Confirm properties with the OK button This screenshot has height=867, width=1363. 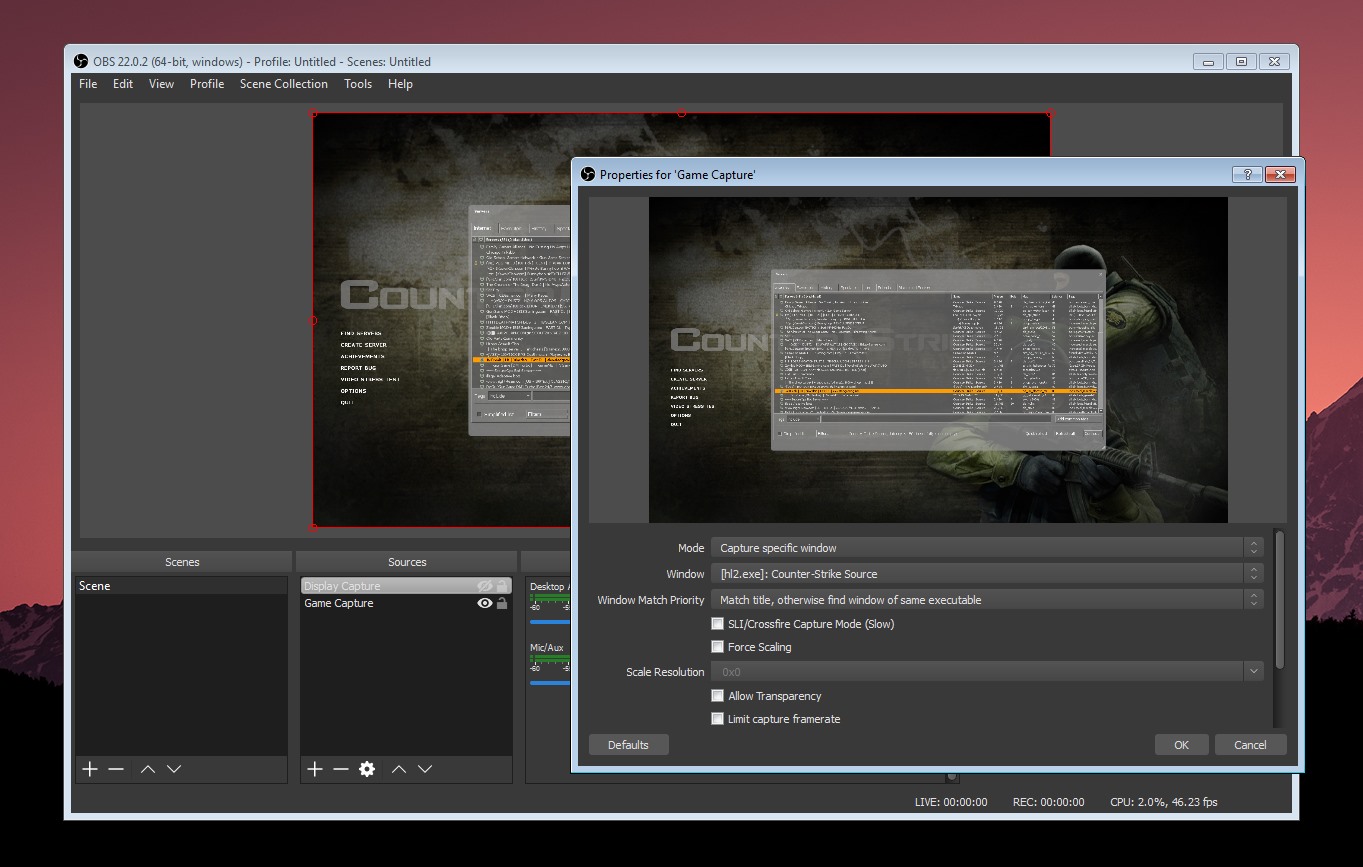click(x=1181, y=745)
